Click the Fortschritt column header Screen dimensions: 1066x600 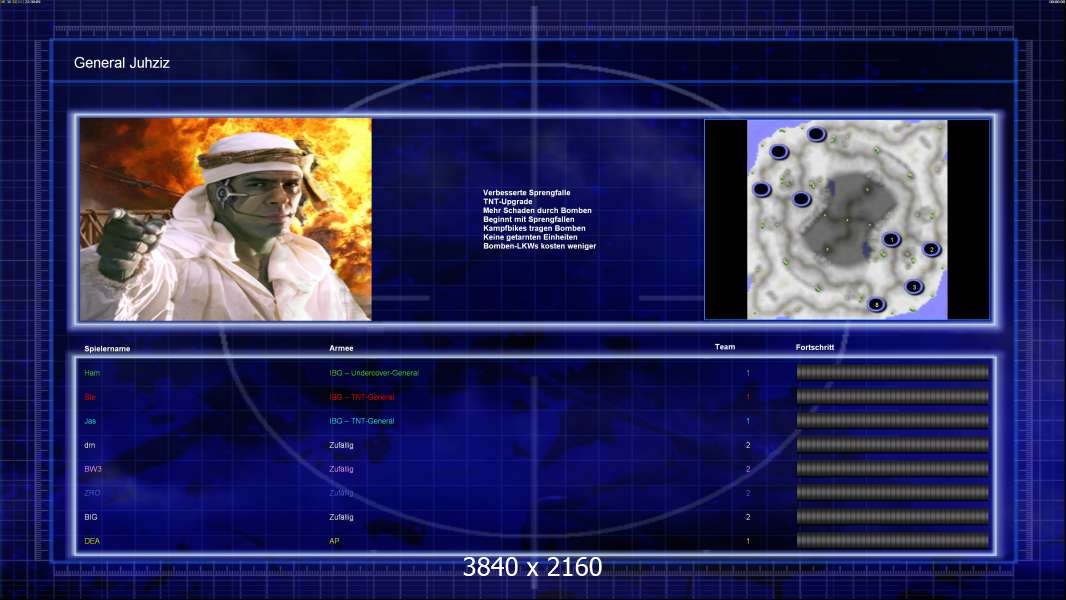(814, 347)
